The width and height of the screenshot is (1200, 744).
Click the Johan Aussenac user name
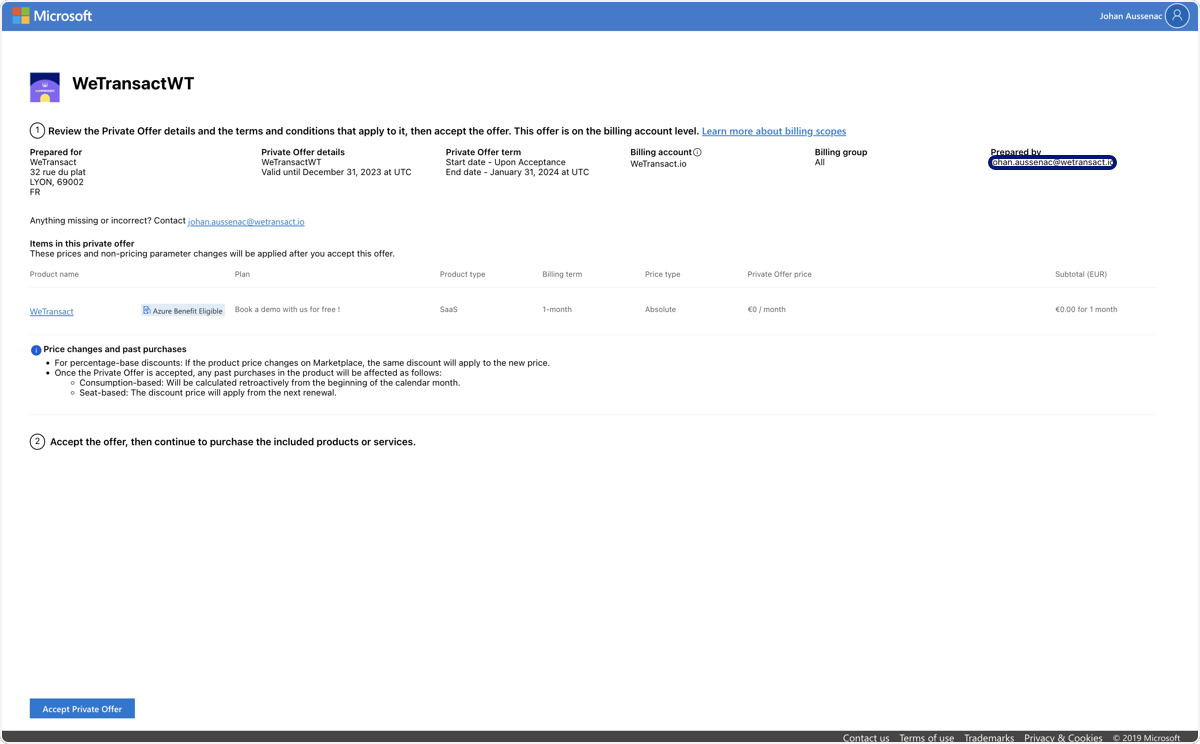(x=1130, y=16)
